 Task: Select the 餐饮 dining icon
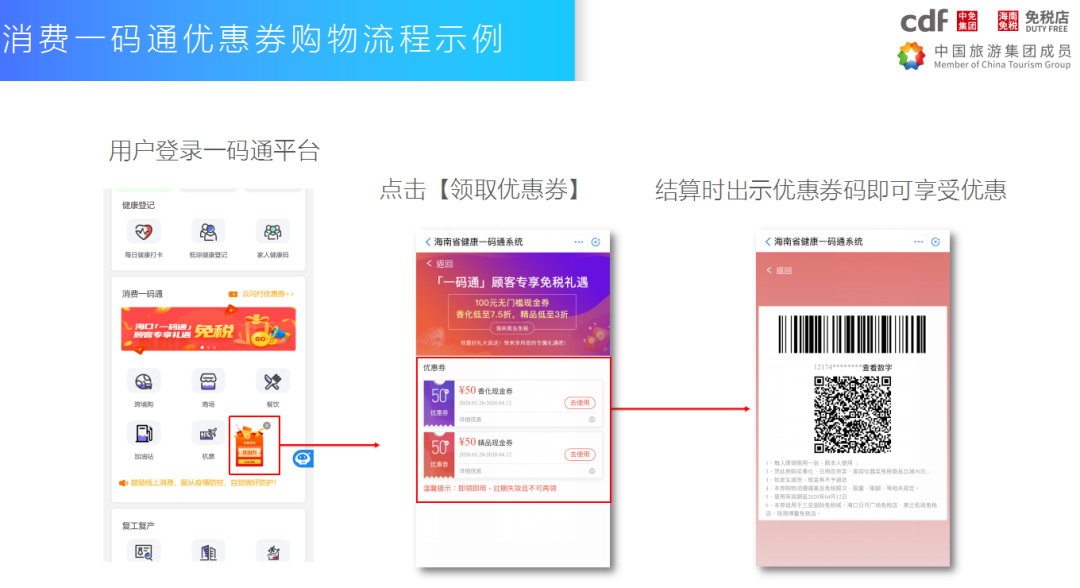click(272, 382)
